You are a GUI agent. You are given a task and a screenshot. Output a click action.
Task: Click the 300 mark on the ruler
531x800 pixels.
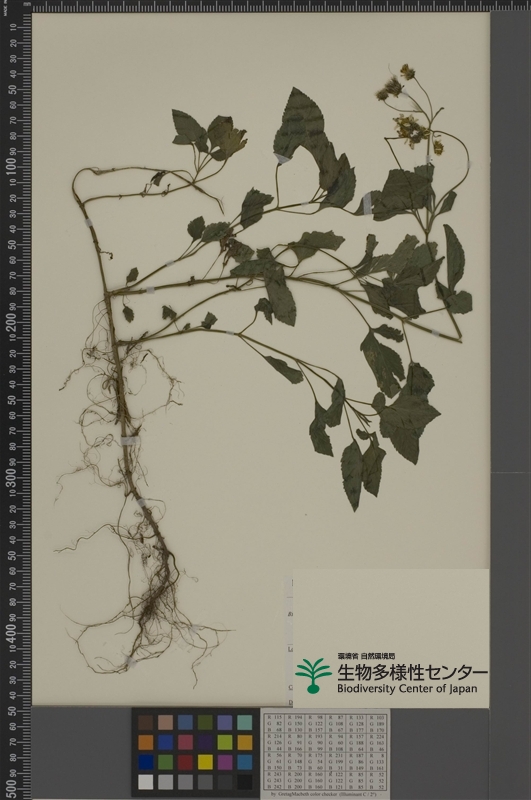[13, 479]
